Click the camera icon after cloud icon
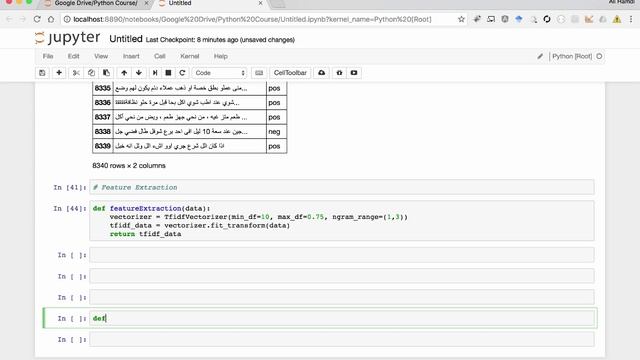Image resolution: width=640 pixels, height=360 pixels. [x=339, y=73]
